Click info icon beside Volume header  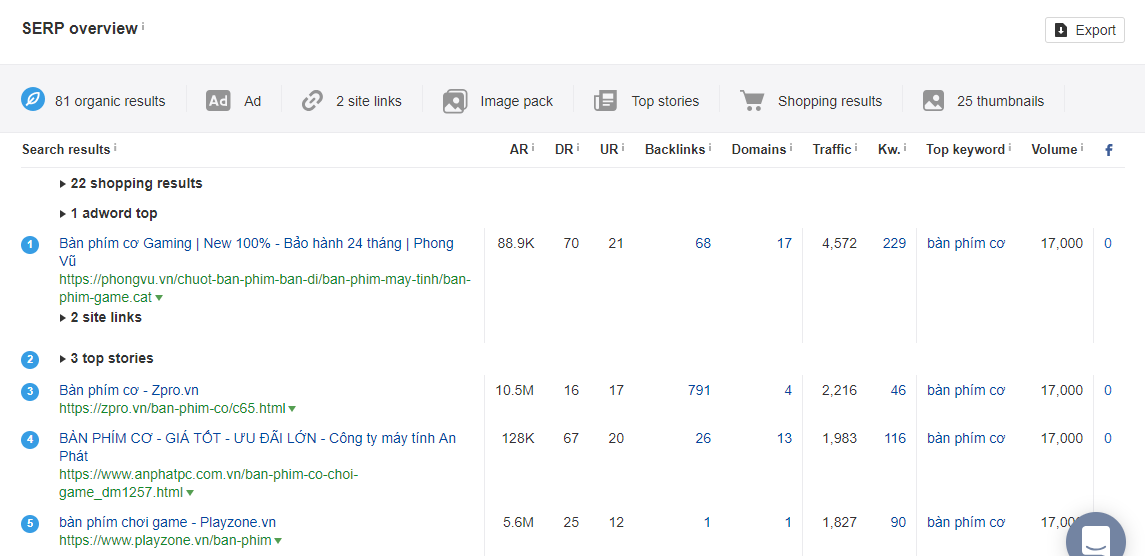tap(1082, 148)
